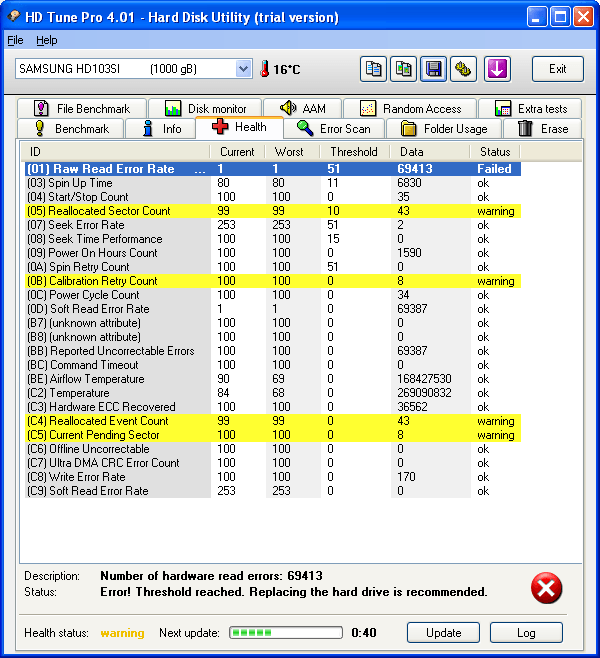Select Seek Time Performance row
Image resolution: width=600 pixels, height=658 pixels.
[273, 239]
